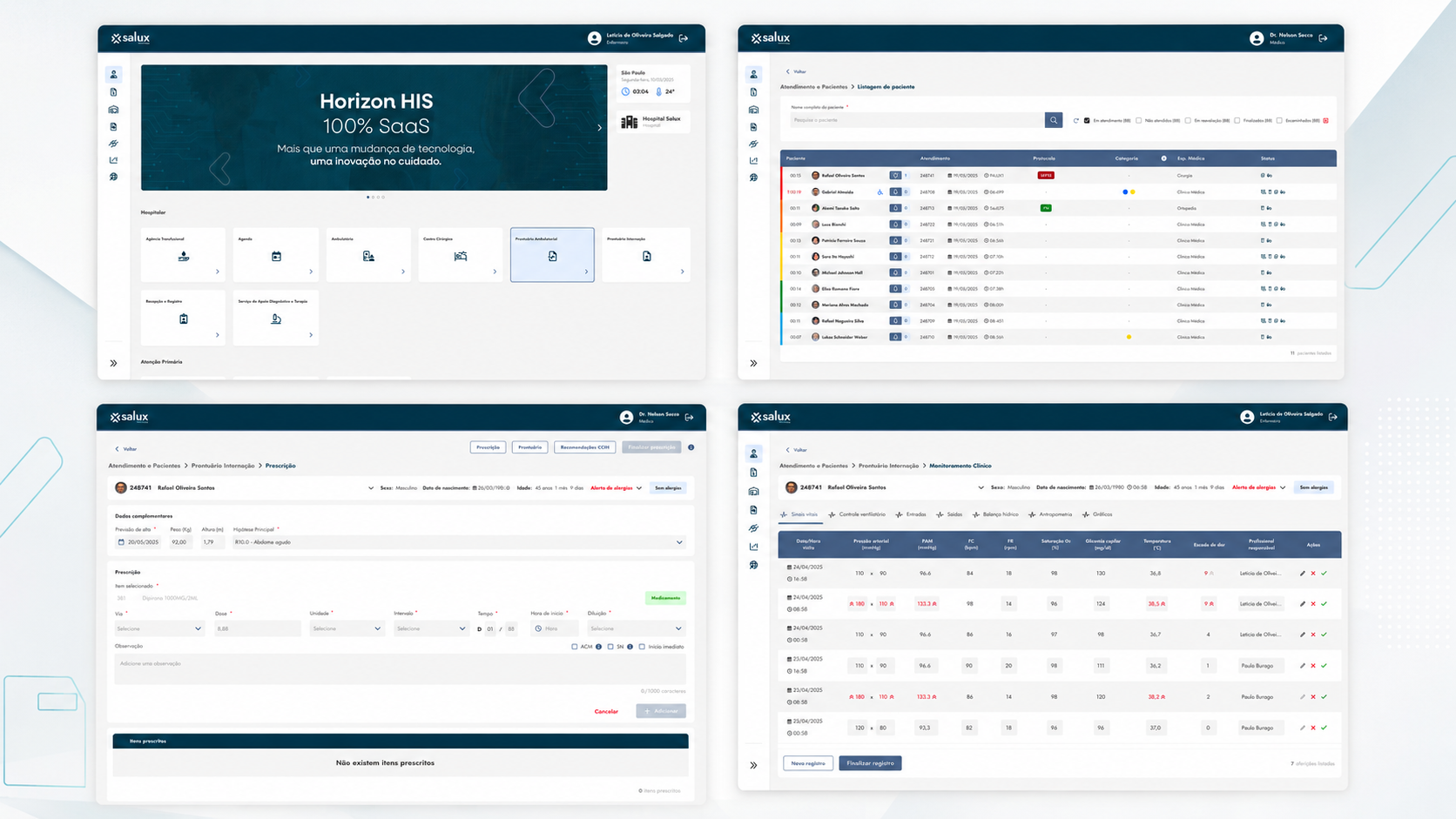Switch to the Sinais vitais tab
This screenshot has width=1456, height=819.
tap(799, 514)
